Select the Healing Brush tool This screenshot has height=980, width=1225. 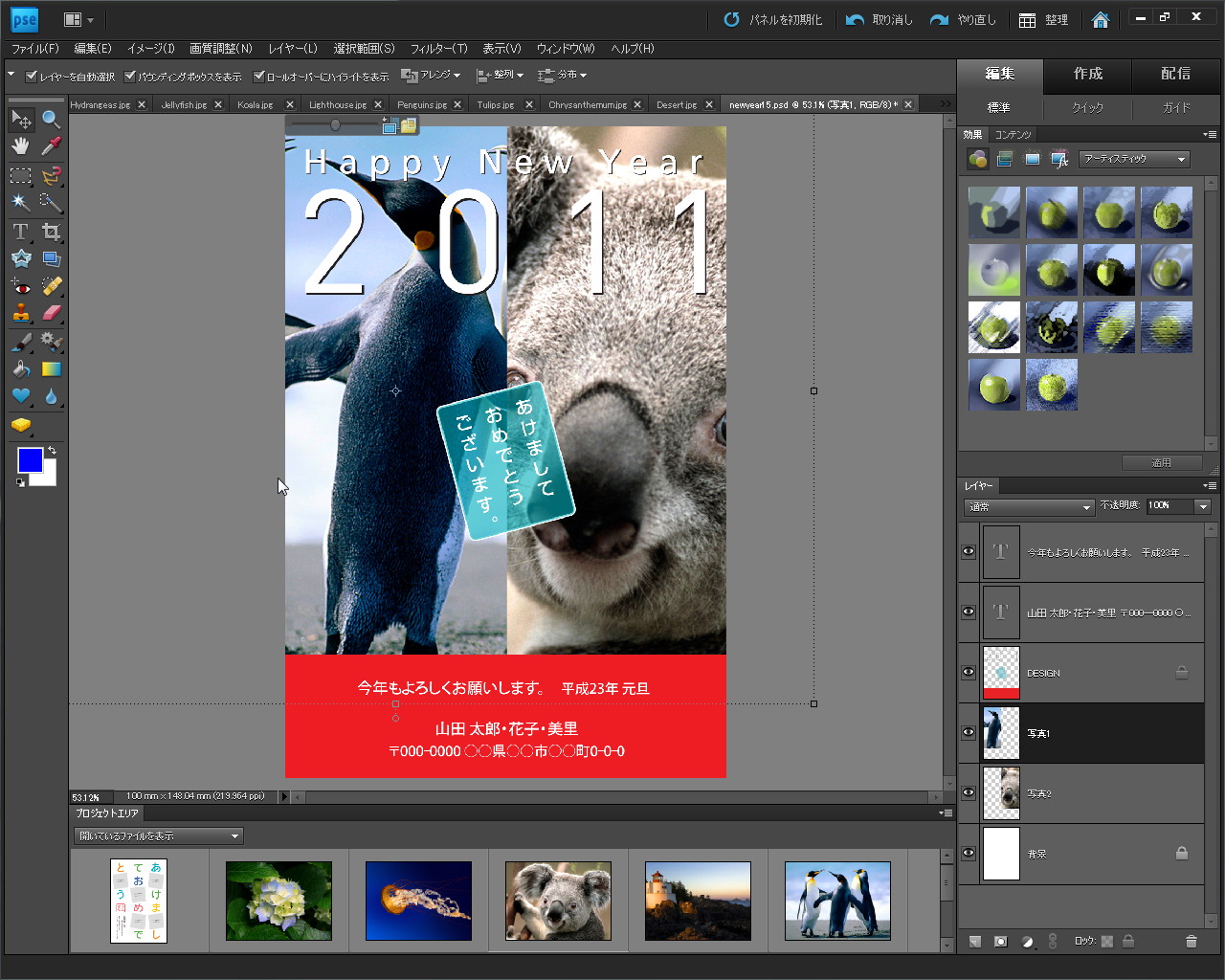point(51,285)
